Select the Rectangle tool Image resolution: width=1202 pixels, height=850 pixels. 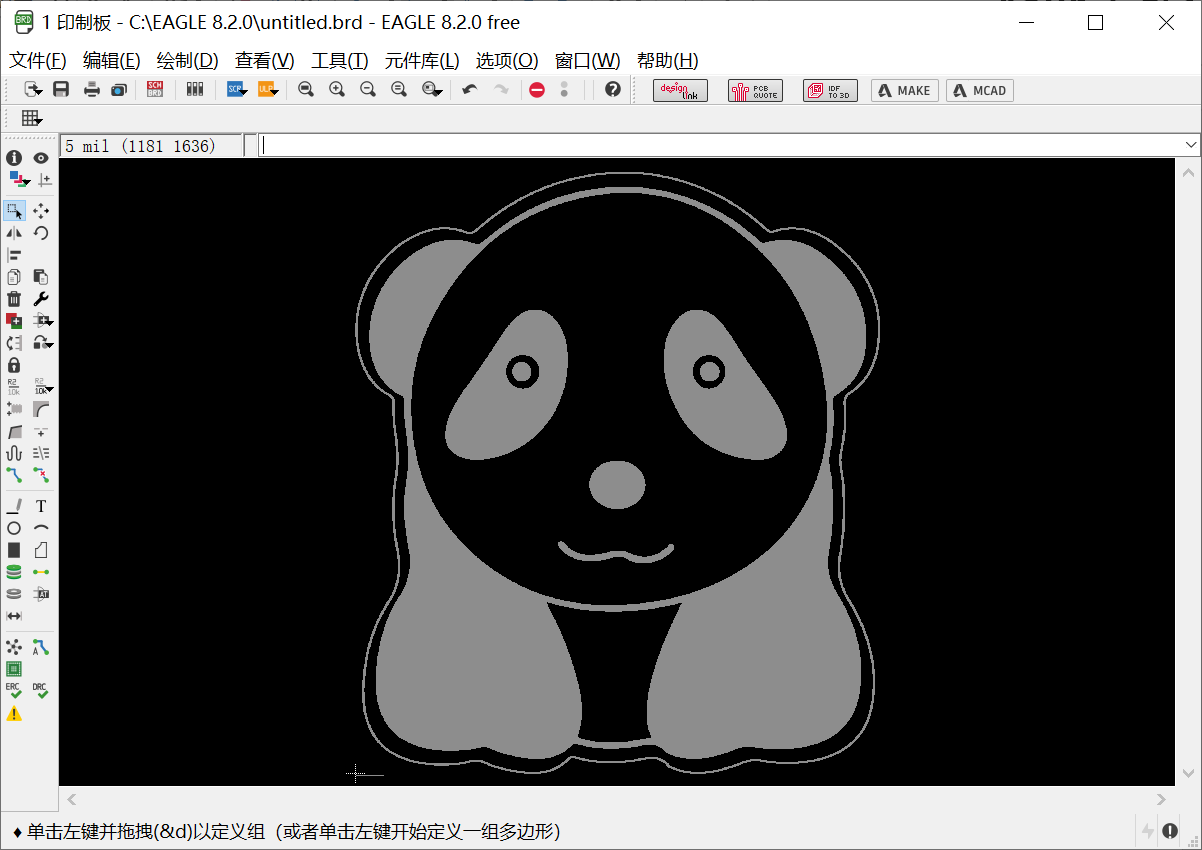14,550
